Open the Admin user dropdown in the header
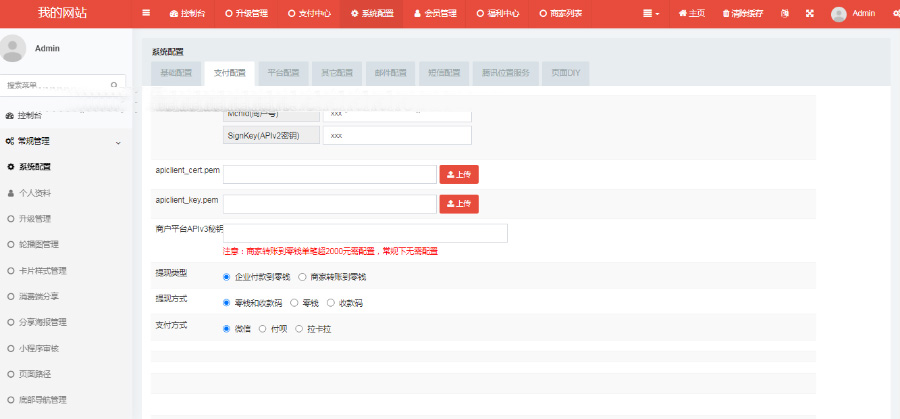900x419 pixels. click(x=864, y=14)
